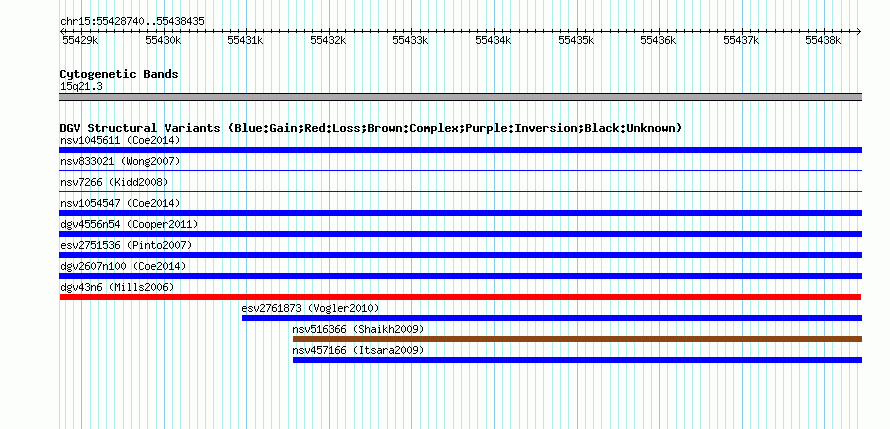Open the dgv43n6 (Mills2006) variant label

(x=117, y=287)
